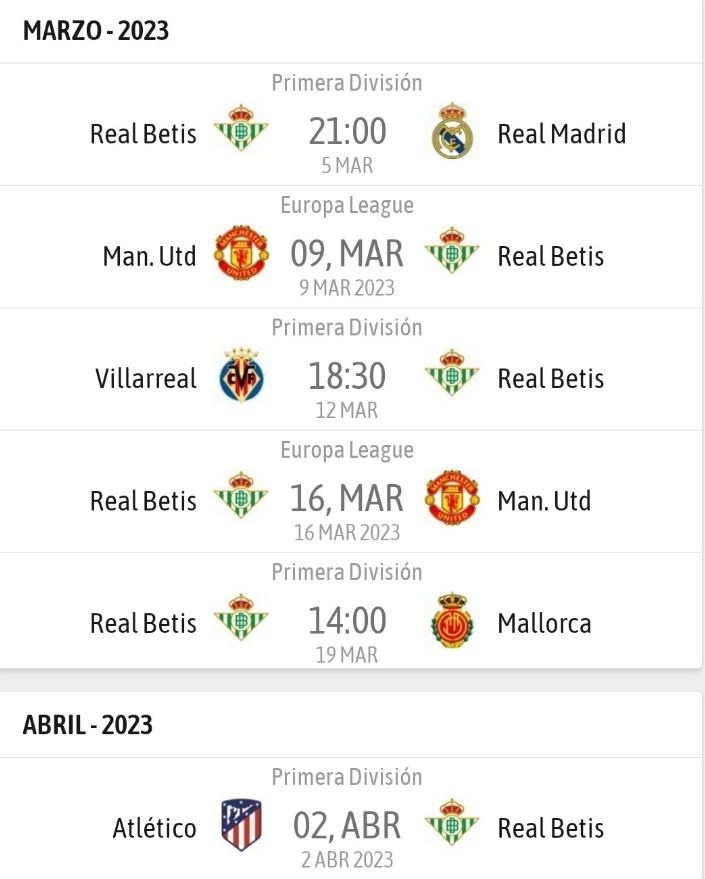Click Real Betis crest in Real Madrid match
The image size is (705, 879).
tap(242, 128)
